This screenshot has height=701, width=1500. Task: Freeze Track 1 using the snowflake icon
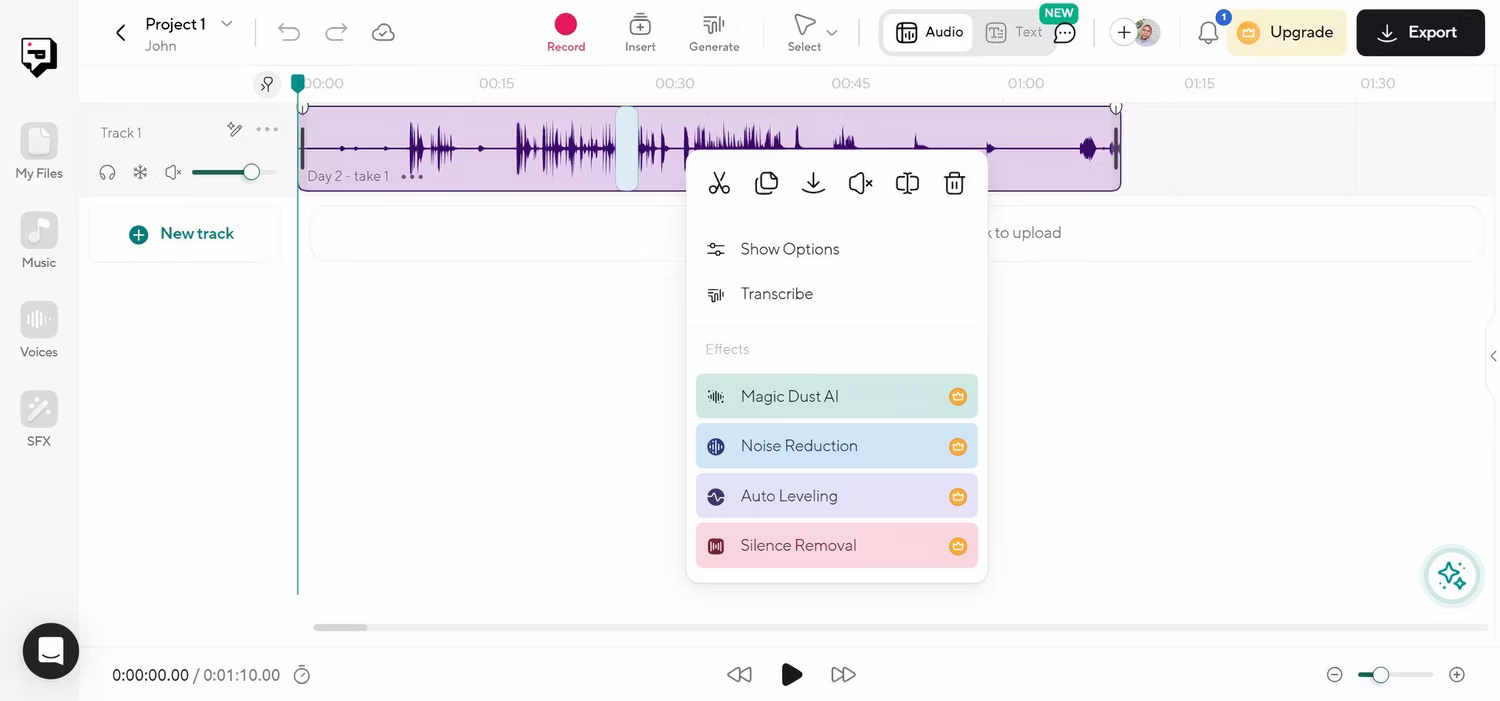(139, 172)
